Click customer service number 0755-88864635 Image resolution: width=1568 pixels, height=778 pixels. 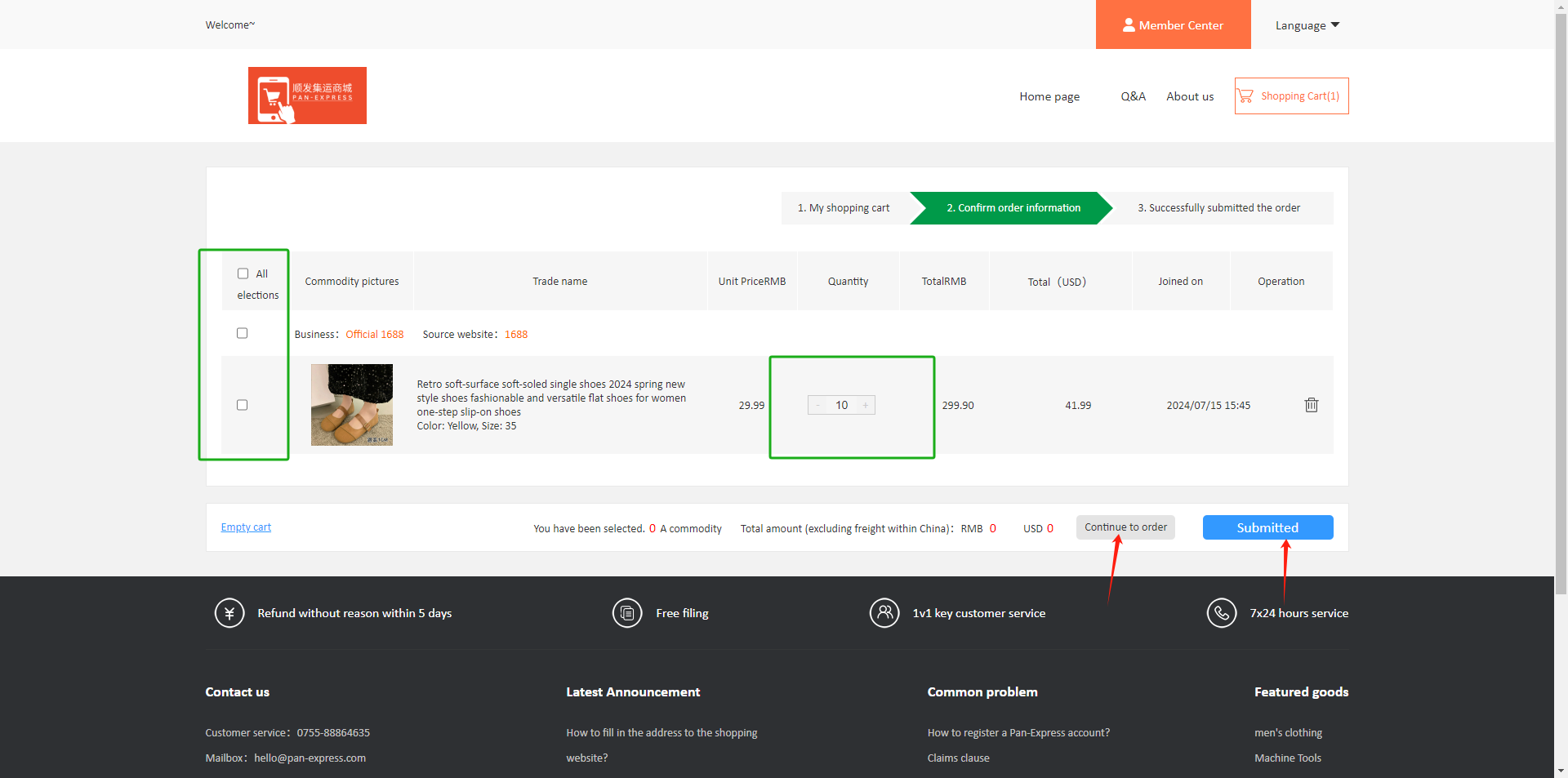333,733
